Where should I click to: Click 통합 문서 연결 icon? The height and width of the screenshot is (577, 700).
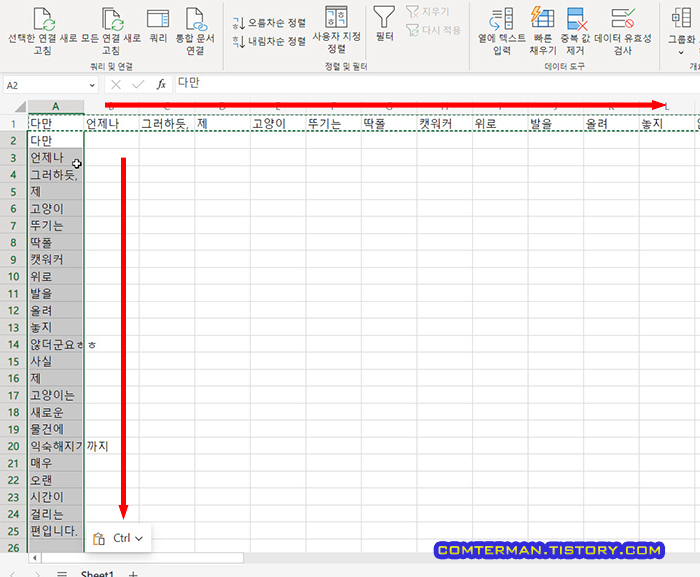(196, 19)
